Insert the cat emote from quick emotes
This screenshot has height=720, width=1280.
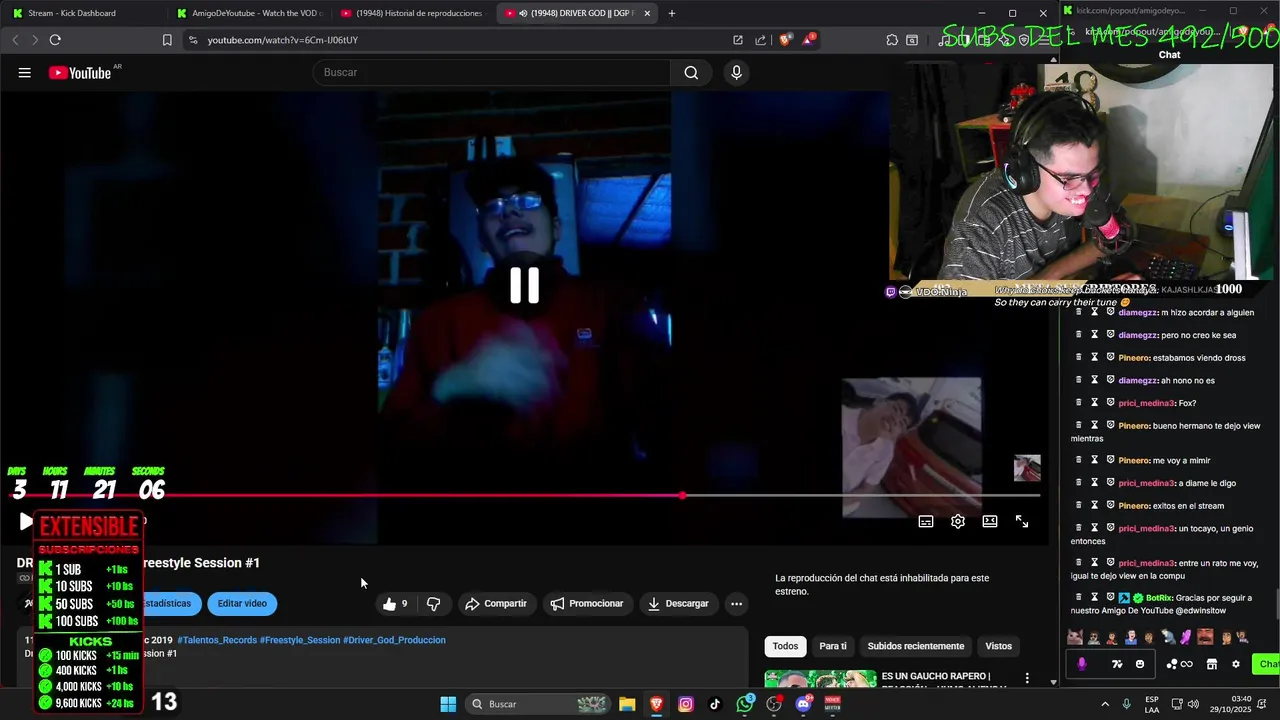click(1075, 637)
